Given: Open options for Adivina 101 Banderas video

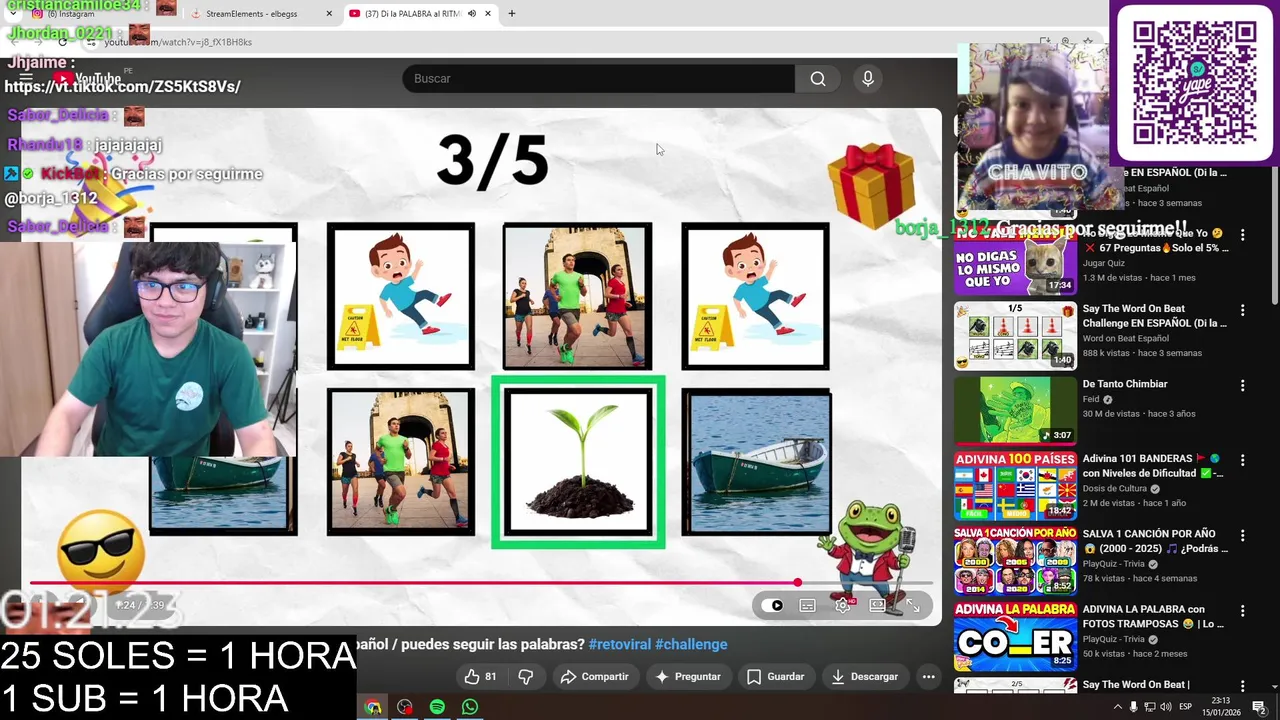Looking at the screenshot, I should [x=1243, y=460].
